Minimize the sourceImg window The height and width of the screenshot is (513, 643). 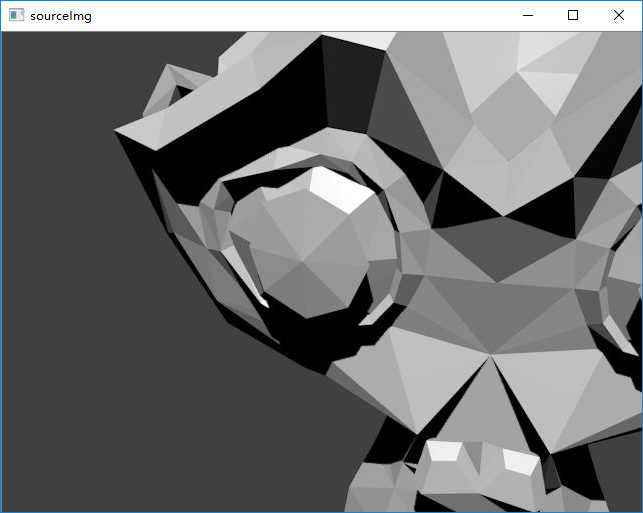click(x=528, y=16)
